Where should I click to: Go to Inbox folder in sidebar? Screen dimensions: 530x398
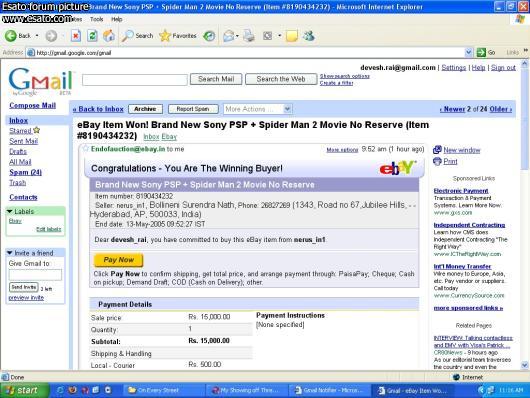coord(19,120)
